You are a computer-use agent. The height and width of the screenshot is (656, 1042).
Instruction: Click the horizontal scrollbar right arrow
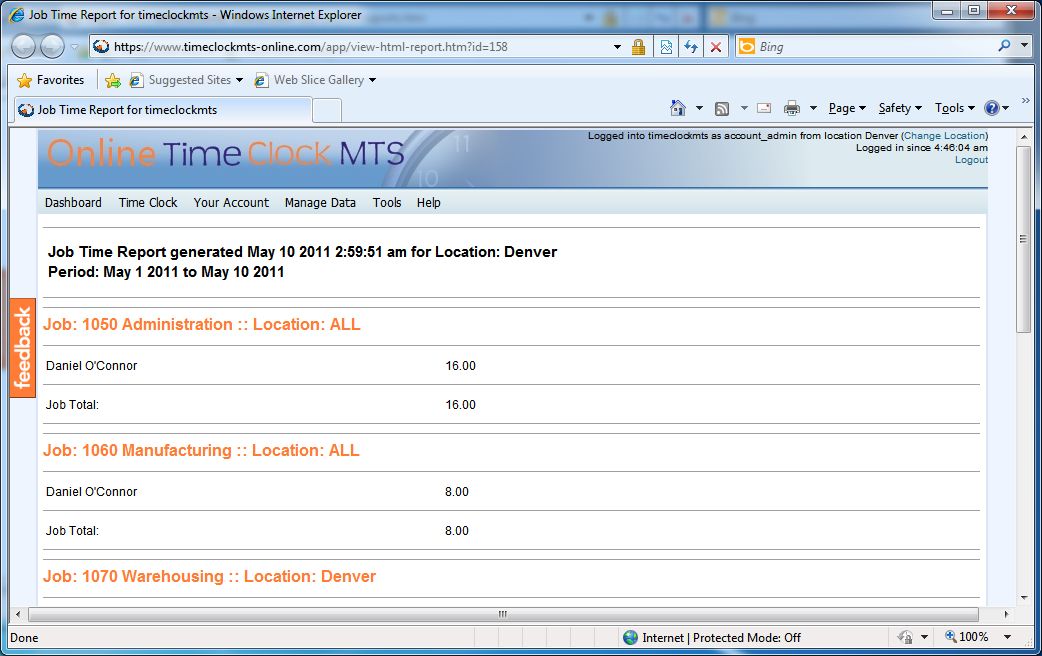point(1006,614)
